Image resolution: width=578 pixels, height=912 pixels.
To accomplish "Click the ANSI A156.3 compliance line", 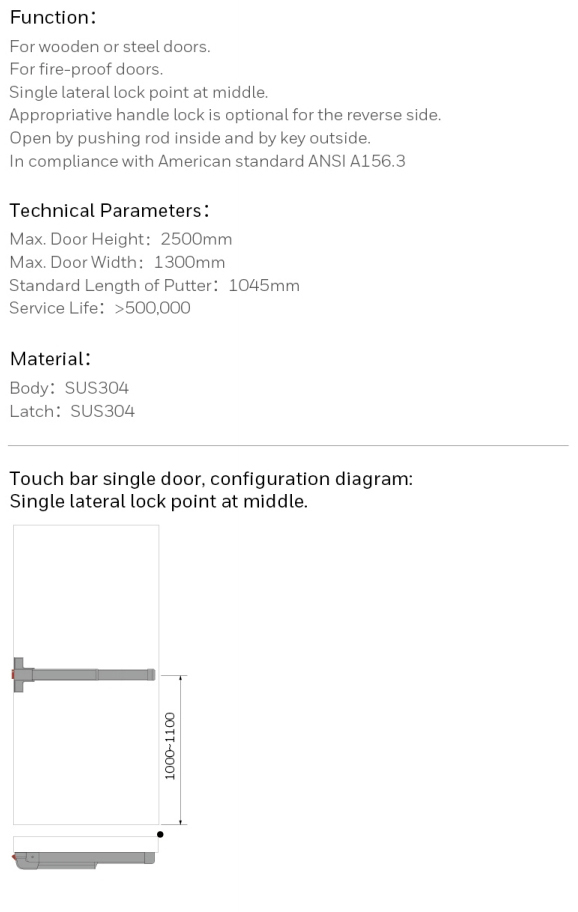I will click(x=207, y=161).
